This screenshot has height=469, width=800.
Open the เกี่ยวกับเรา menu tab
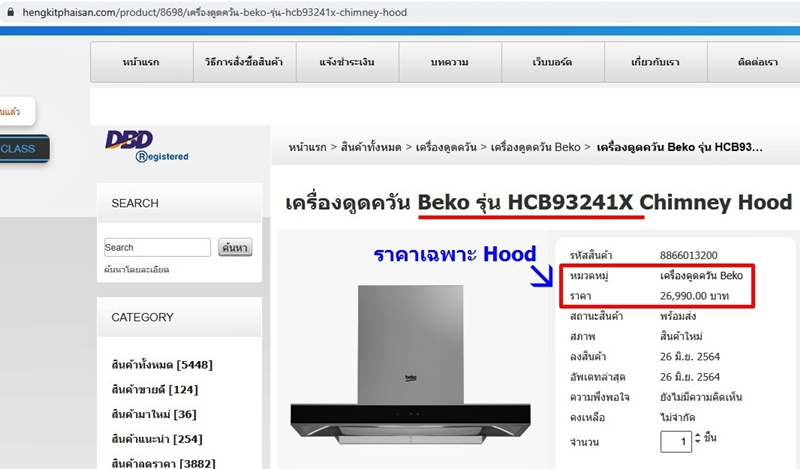pos(656,62)
